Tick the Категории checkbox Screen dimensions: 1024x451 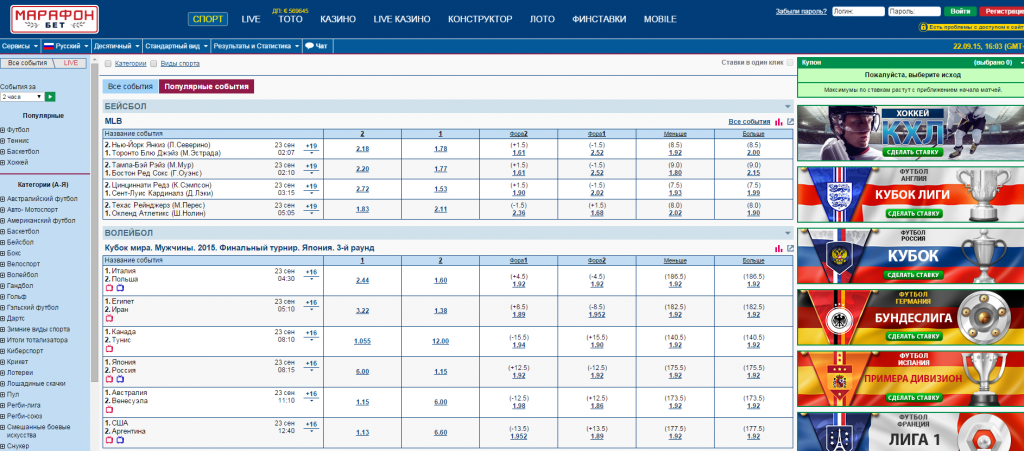click(x=108, y=63)
